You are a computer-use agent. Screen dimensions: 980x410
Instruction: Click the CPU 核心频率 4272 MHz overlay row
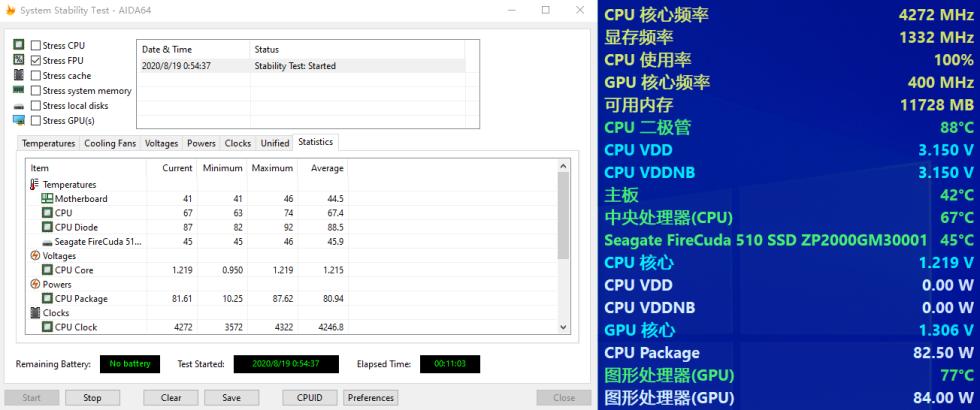(789, 15)
